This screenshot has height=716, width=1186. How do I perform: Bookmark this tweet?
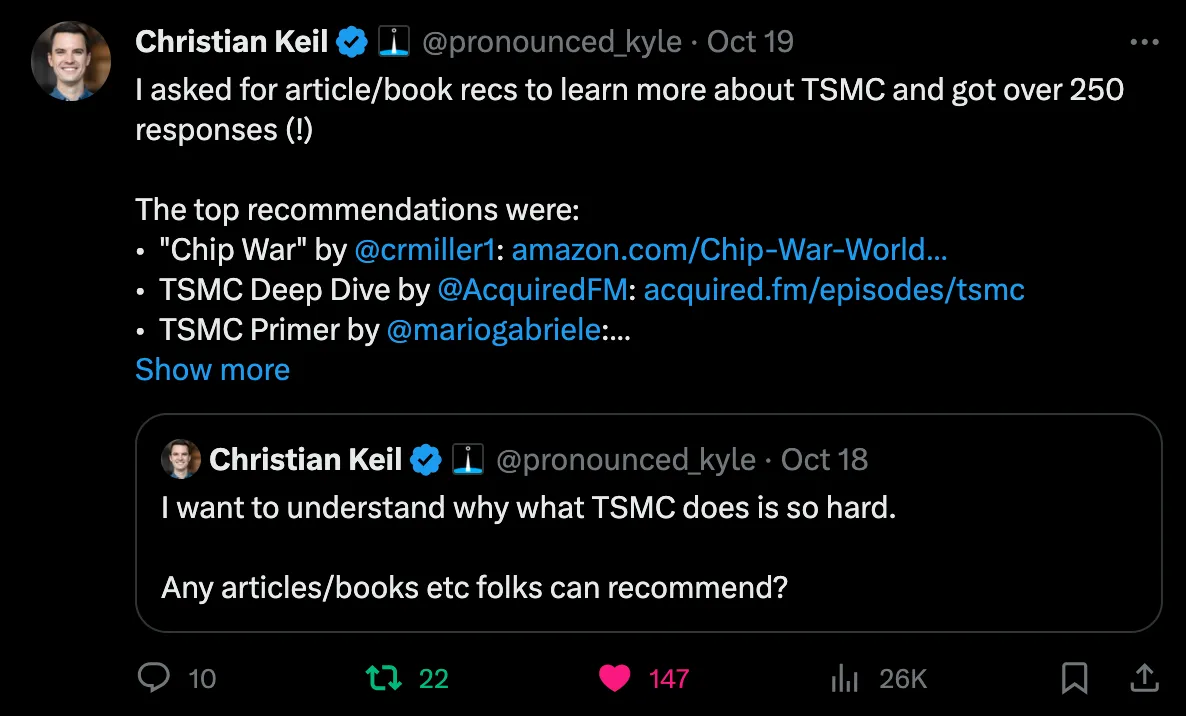1074,679
